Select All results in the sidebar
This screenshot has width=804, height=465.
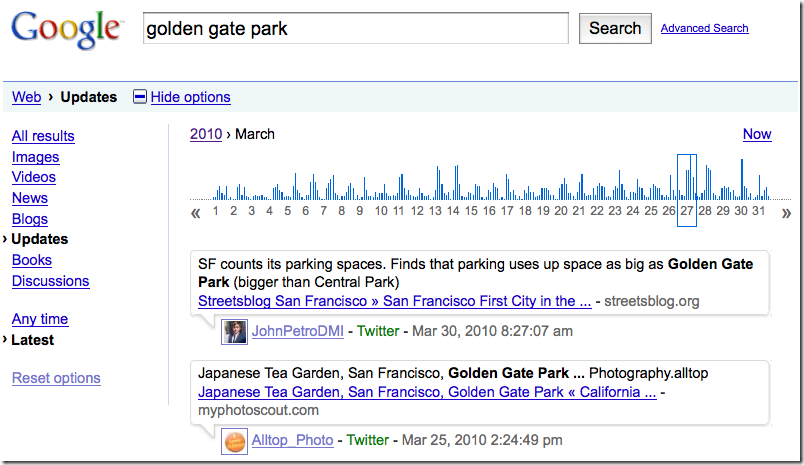click(43, 136)
